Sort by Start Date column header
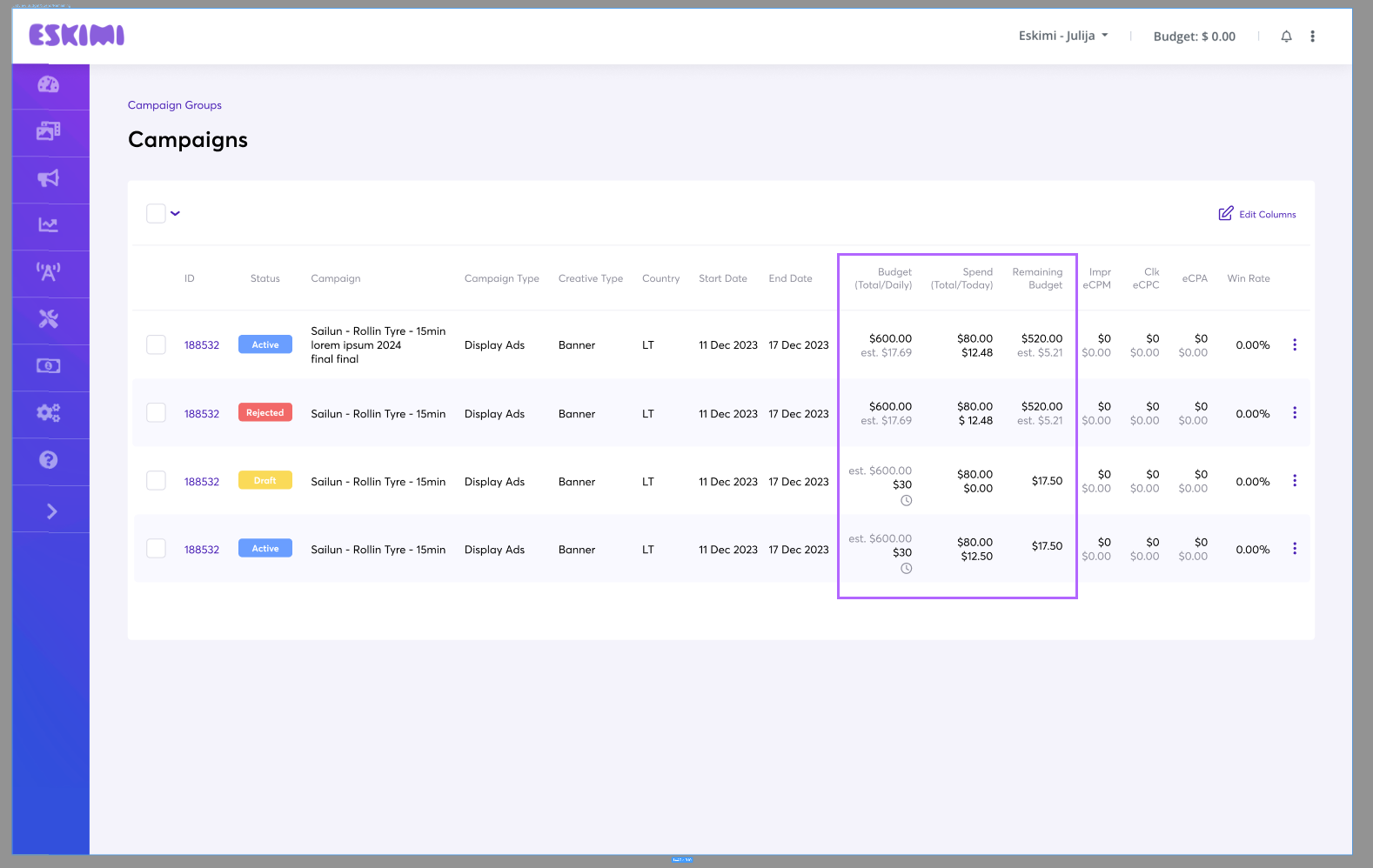Screen dimensions: 1373x868 [723, 278]
